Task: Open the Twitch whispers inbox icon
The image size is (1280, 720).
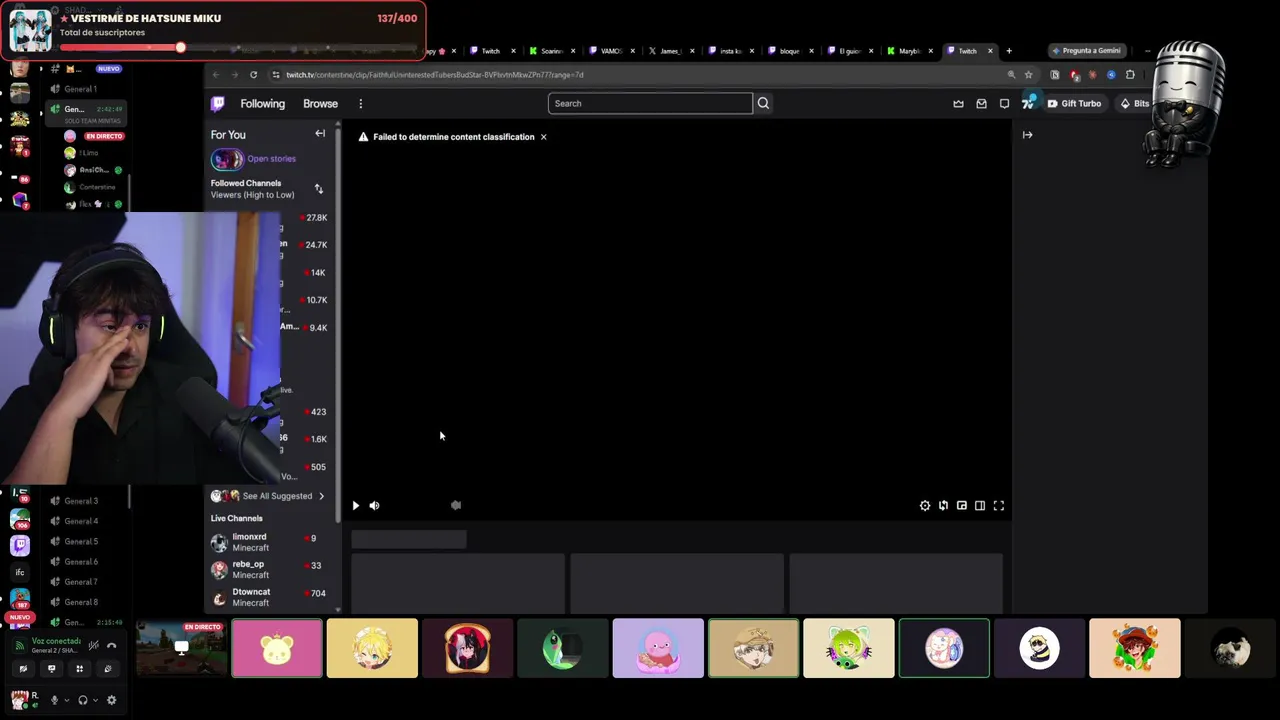Action: (981, 104)
